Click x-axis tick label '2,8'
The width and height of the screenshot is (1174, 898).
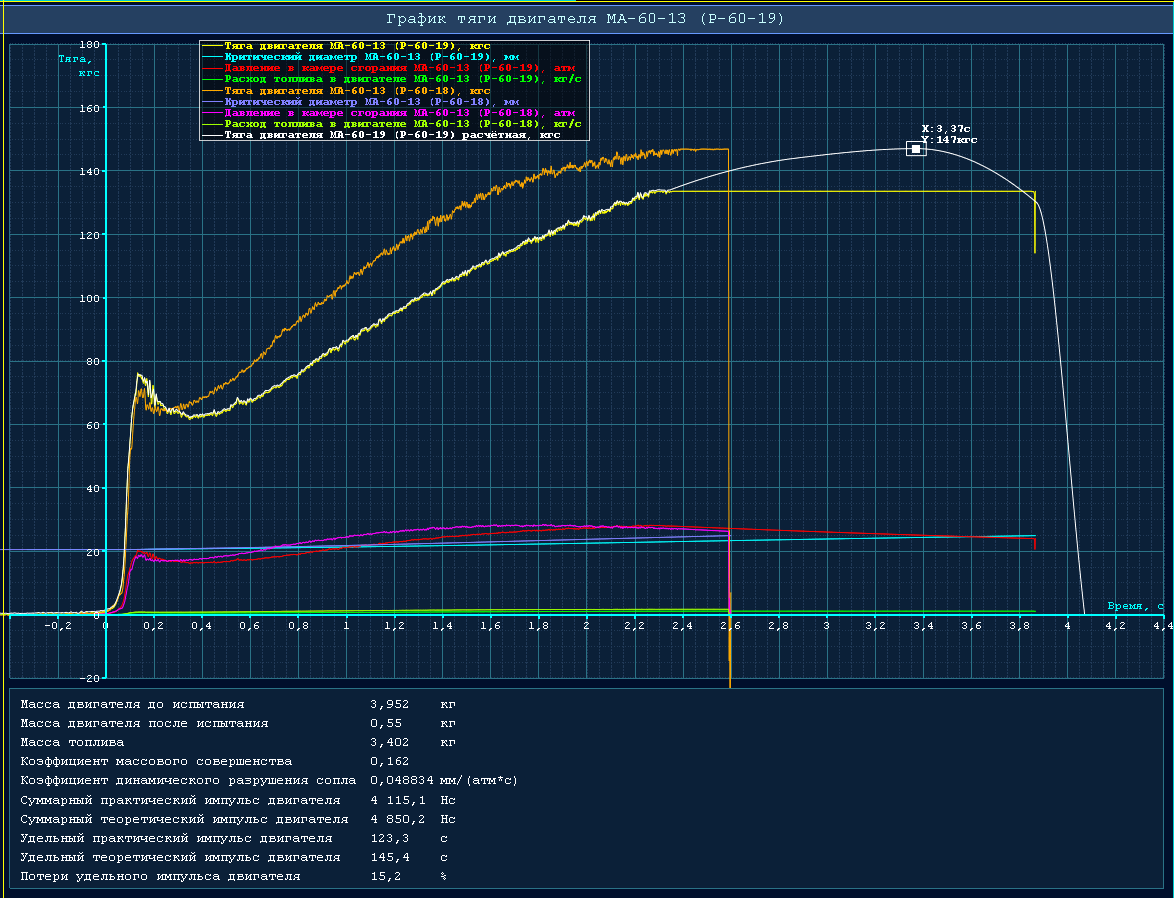click(779, 626)
